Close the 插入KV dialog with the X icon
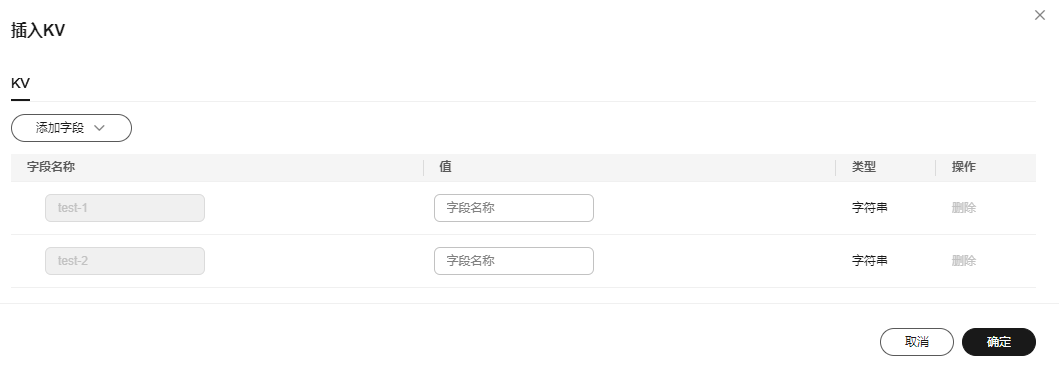The height and width of the screenshot is (380, 1059). click(1040, 15)
